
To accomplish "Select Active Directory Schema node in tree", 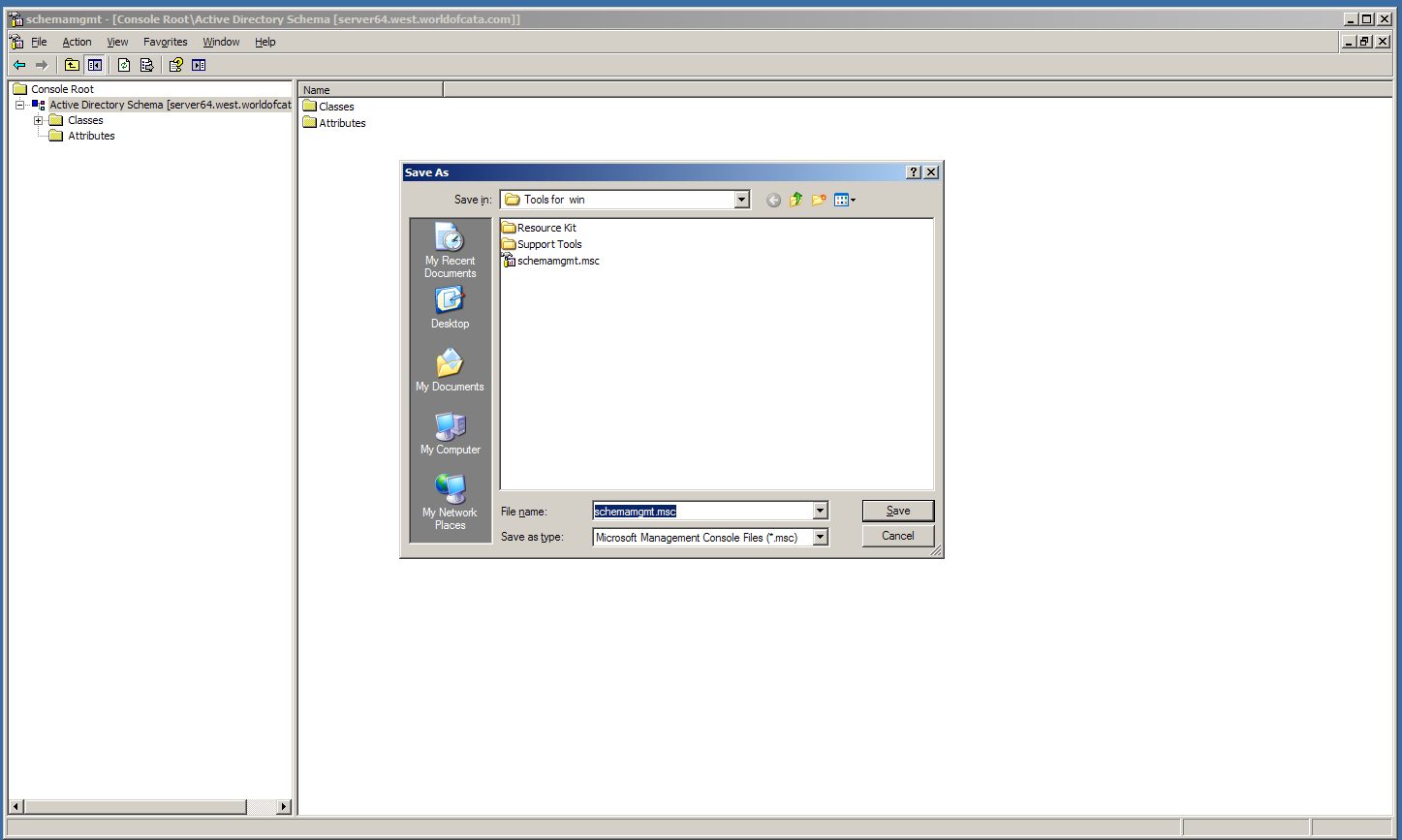I will 170,105.
